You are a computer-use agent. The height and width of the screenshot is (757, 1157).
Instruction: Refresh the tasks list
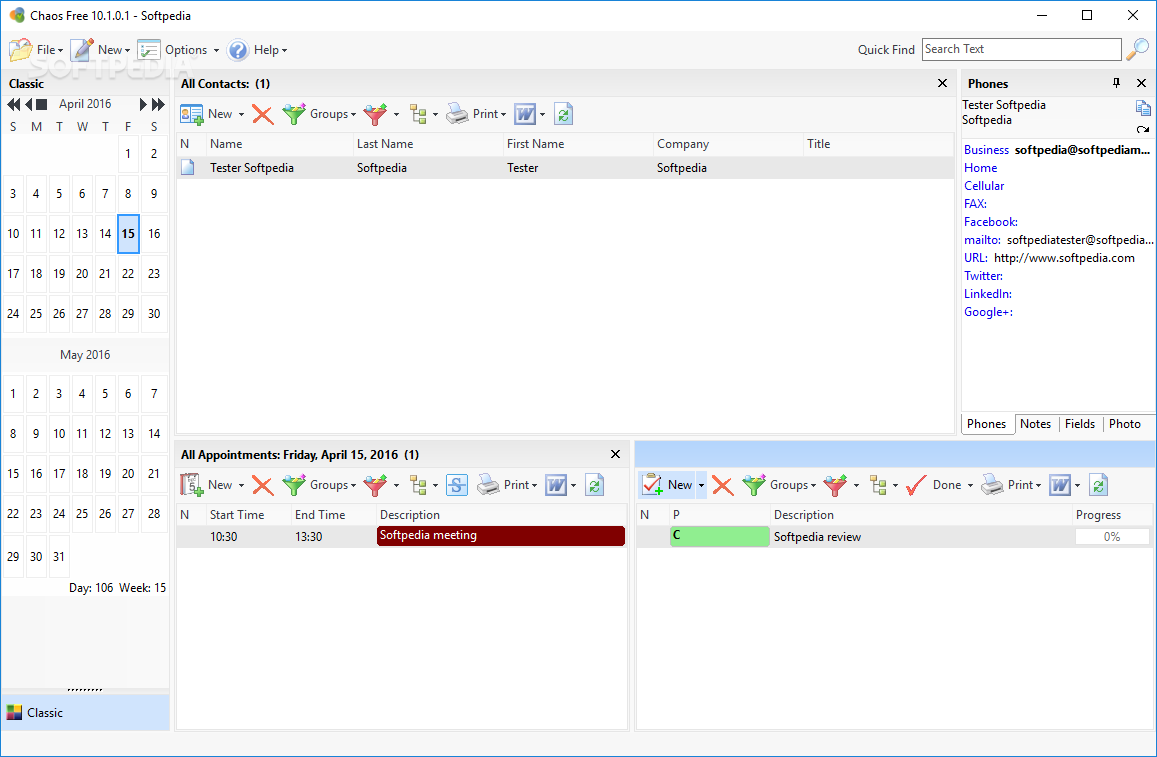[1099, 485]
